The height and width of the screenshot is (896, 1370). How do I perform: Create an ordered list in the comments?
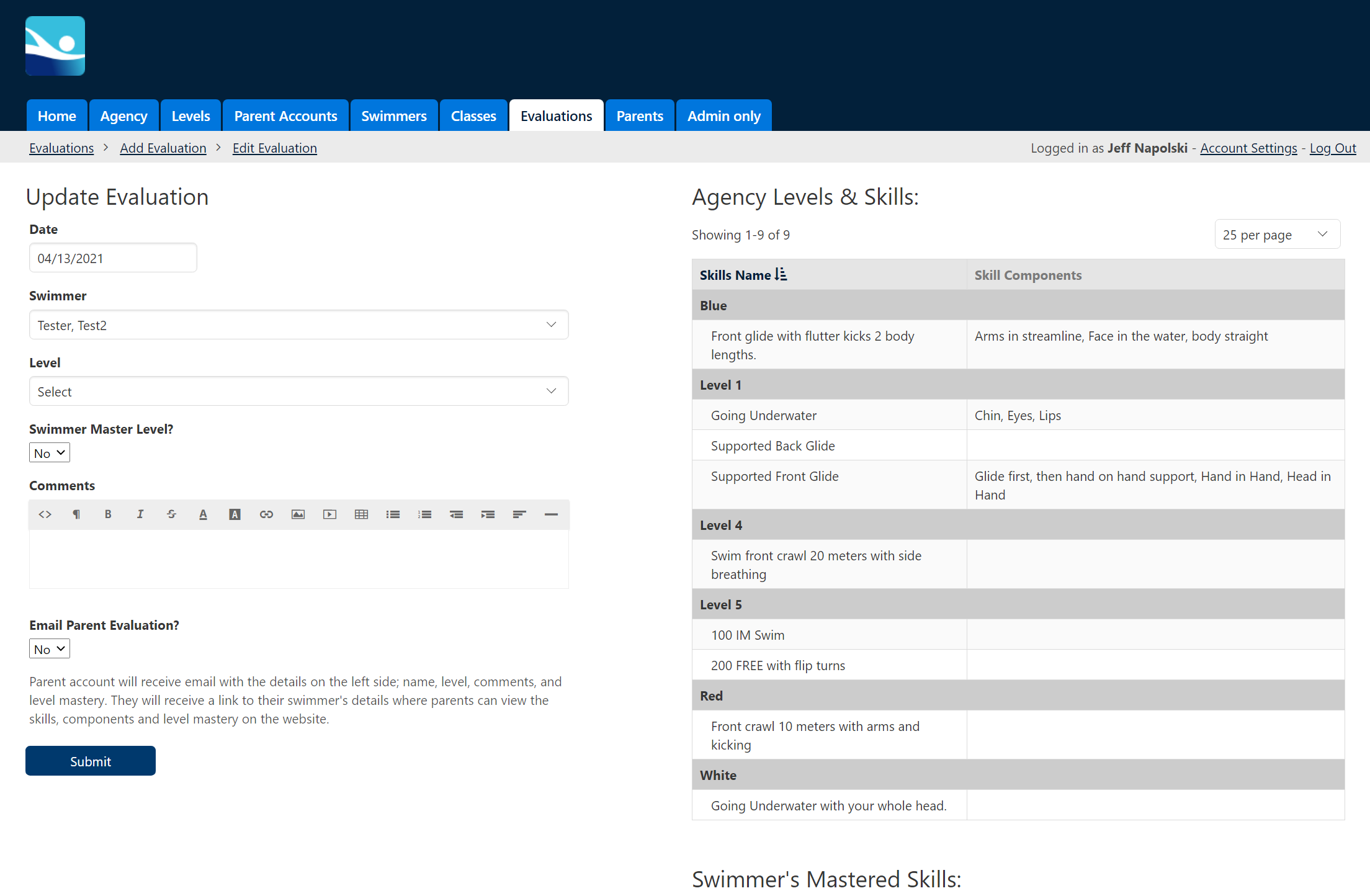coord(424,514)
